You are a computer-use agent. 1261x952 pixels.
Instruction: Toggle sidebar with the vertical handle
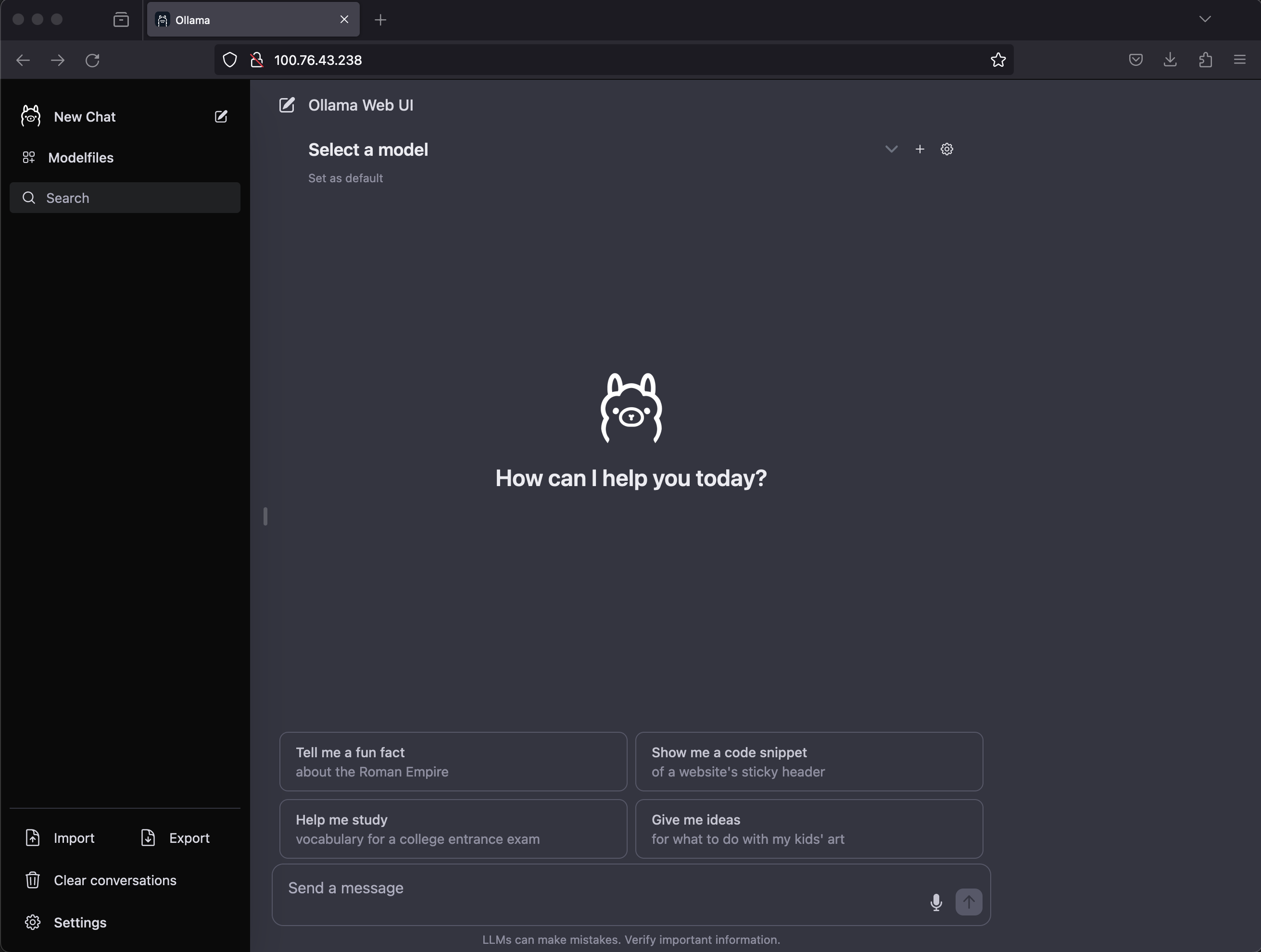click(265, 516)
